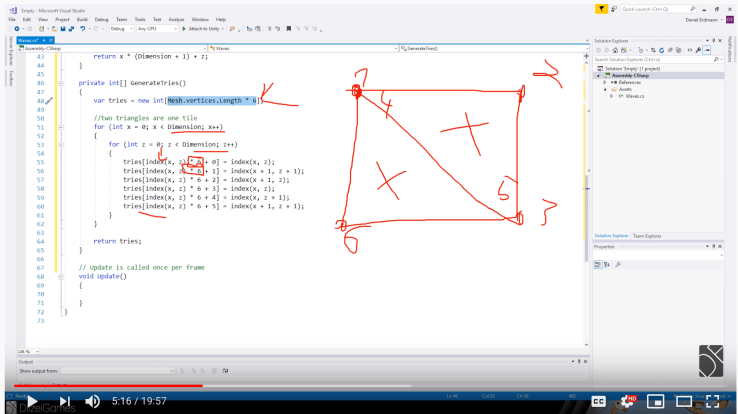Click the red video progress bar
The height and width of the screenshot is (414, 738).
click(100, 386)
